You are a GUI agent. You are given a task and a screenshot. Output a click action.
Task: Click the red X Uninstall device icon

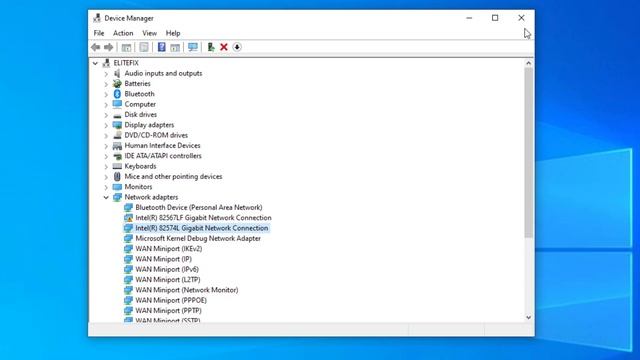tap(224, 47)
